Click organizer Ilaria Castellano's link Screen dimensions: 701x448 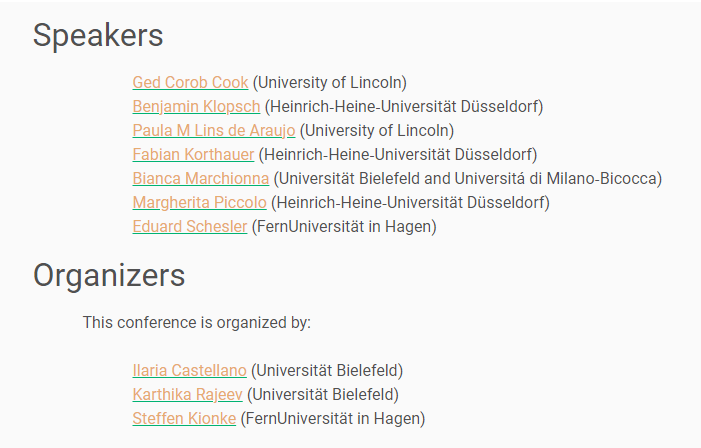pos(189,370)
